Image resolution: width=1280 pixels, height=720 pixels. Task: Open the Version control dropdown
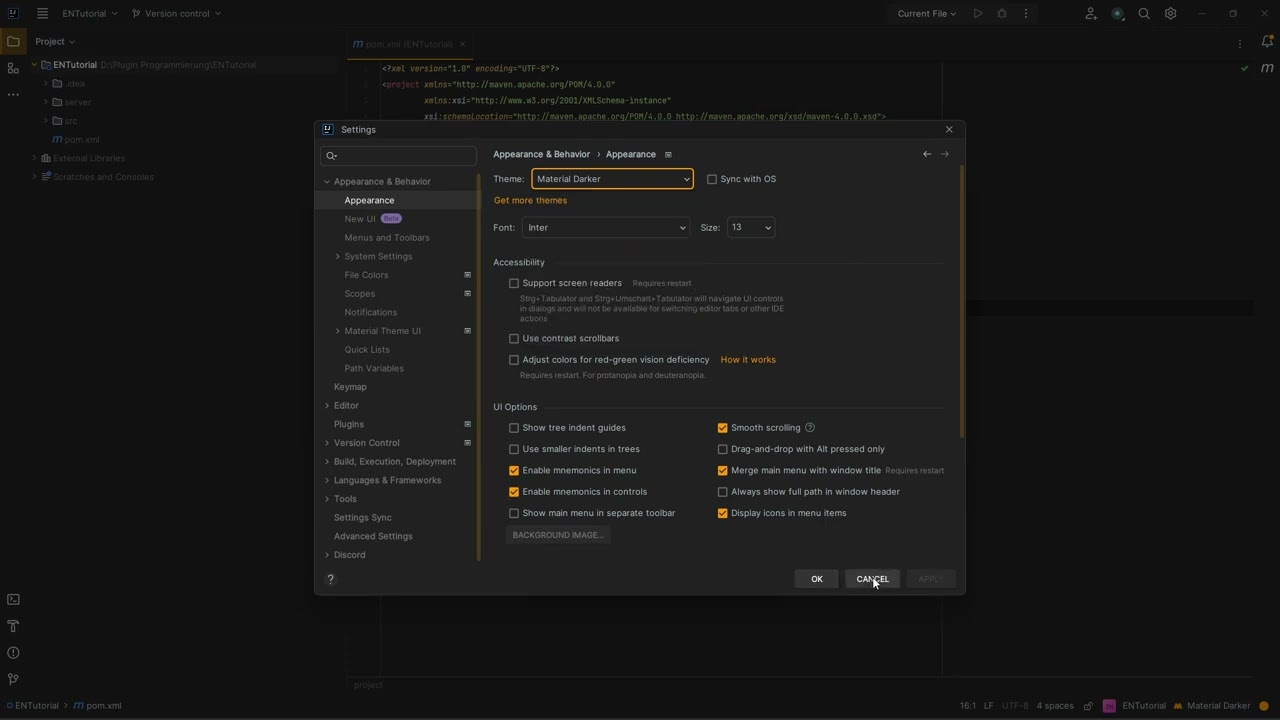[x=176, y=14]
